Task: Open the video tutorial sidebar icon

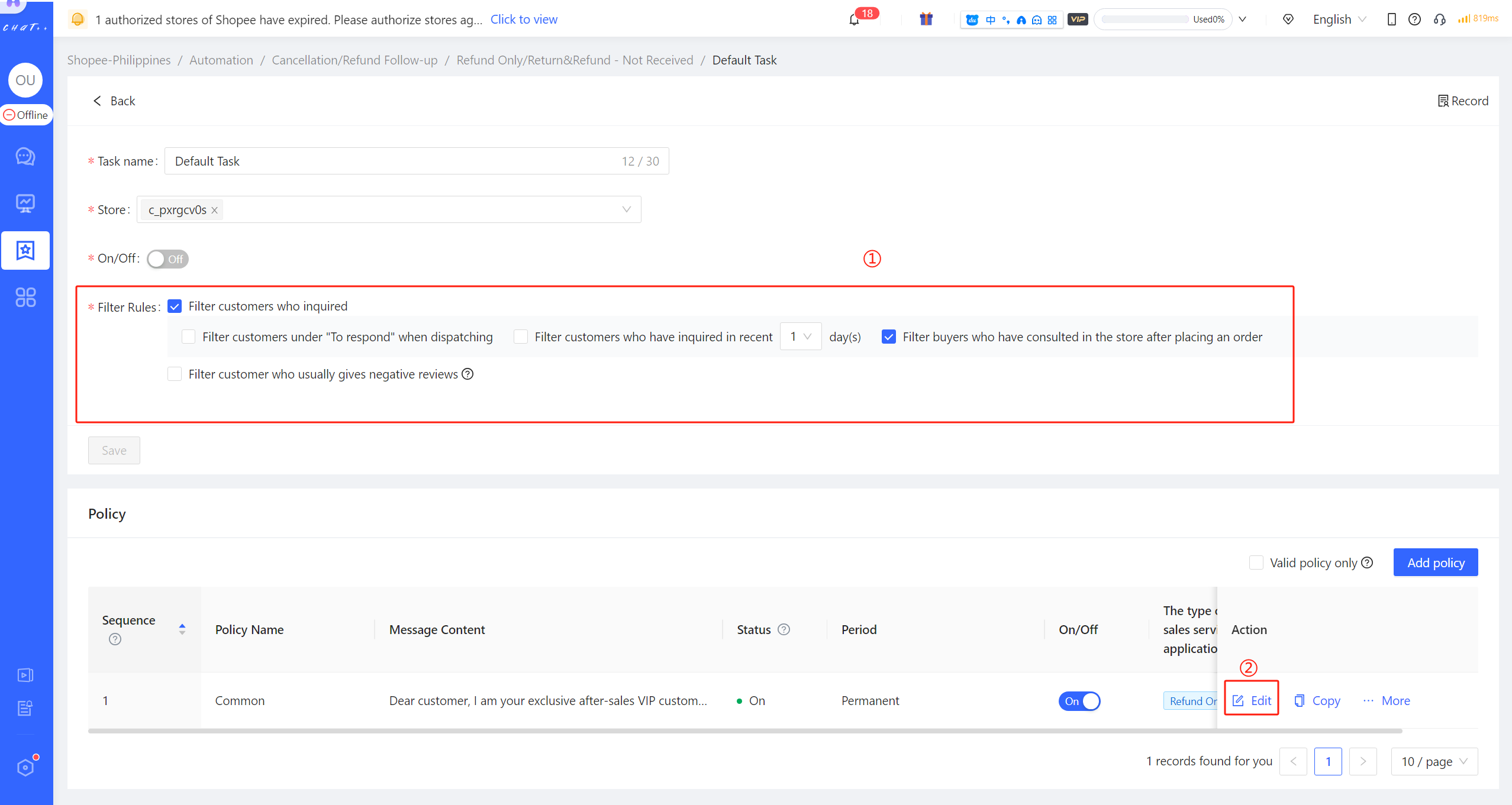Action: click(25, 675)
